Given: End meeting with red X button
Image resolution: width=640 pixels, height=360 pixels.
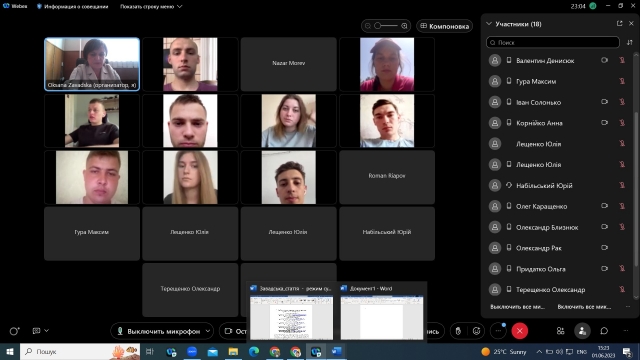Looking at the screenshot, I should [x=520, y=331].
